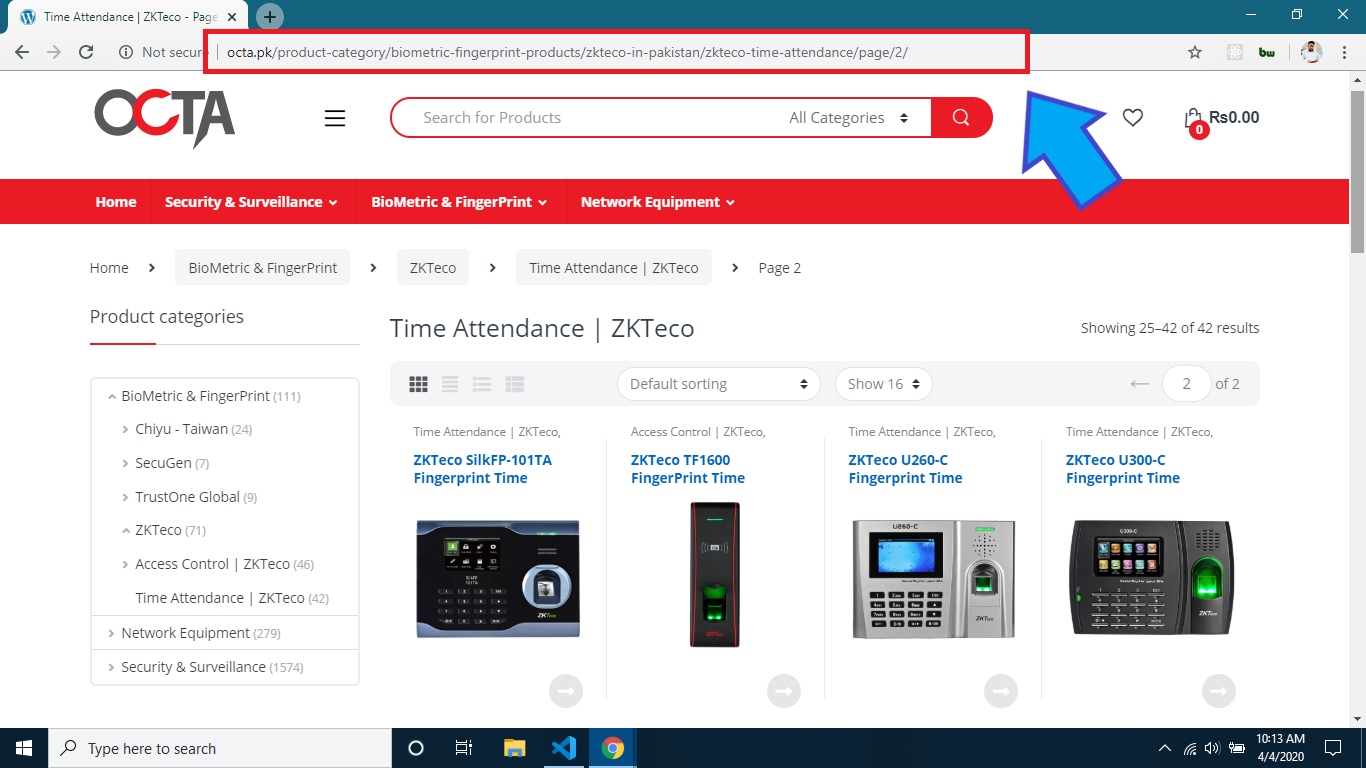Screen dimensions: 1366x768
Task: Click the red search magnifier button
Action: 961,118
